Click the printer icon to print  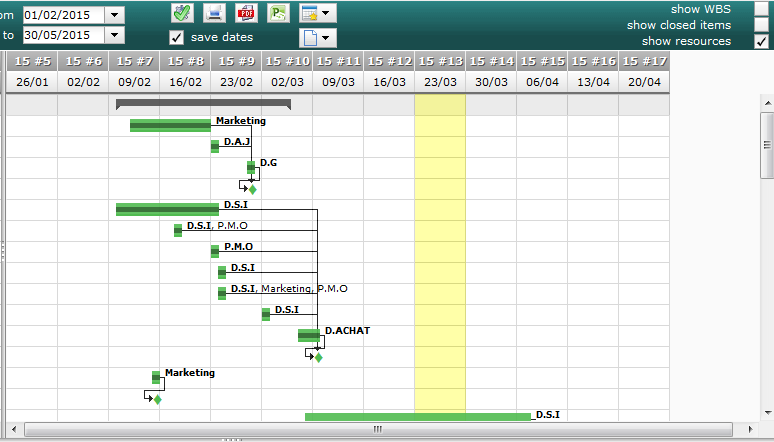(213, 13)
